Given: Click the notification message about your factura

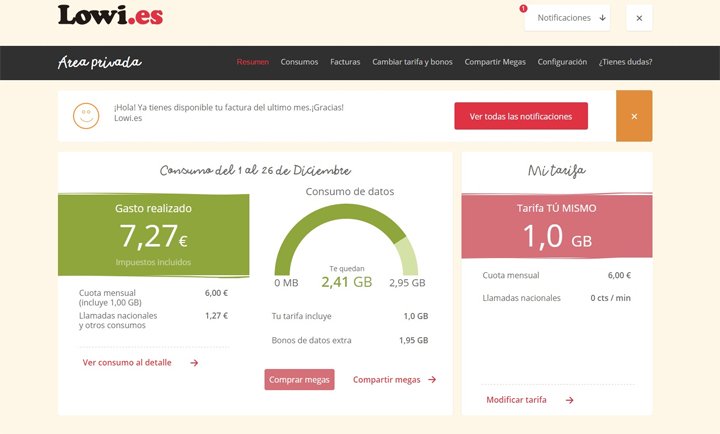Looking at the screenshot, I should pos(229,113).
